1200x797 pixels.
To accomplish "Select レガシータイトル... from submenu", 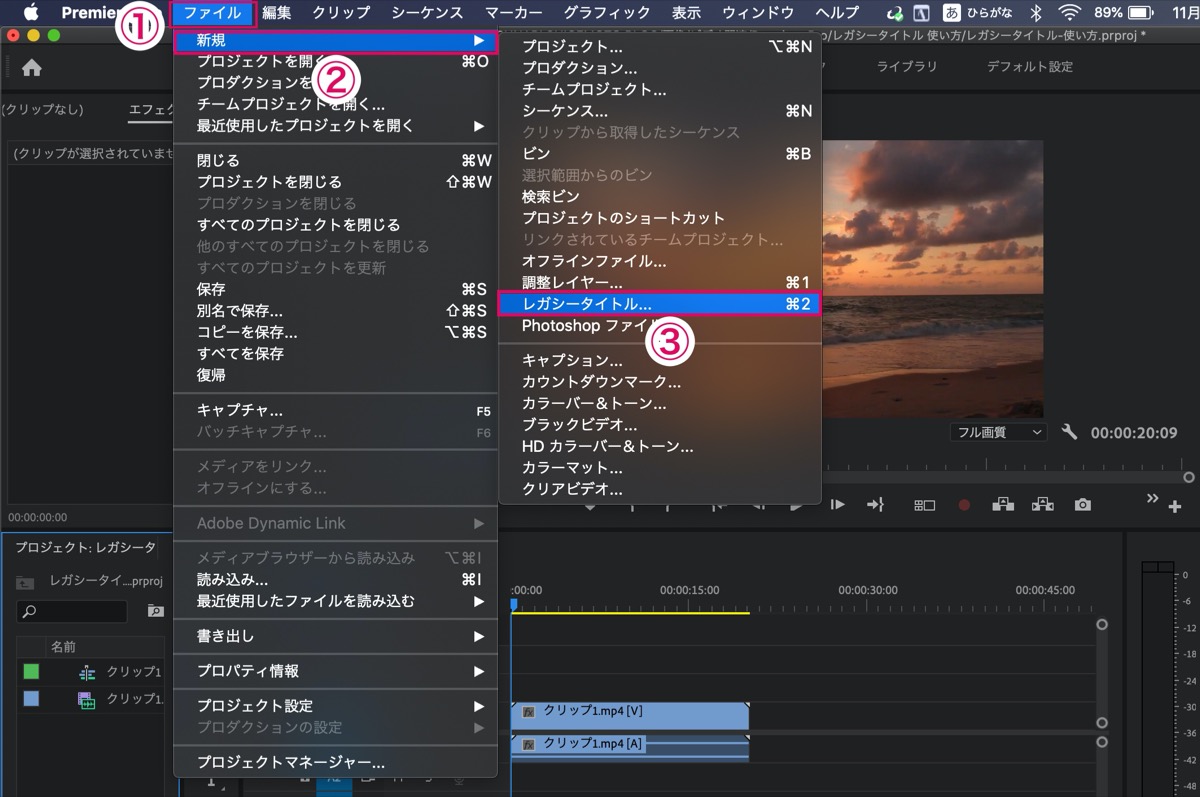I will click(x=660, y=304).
